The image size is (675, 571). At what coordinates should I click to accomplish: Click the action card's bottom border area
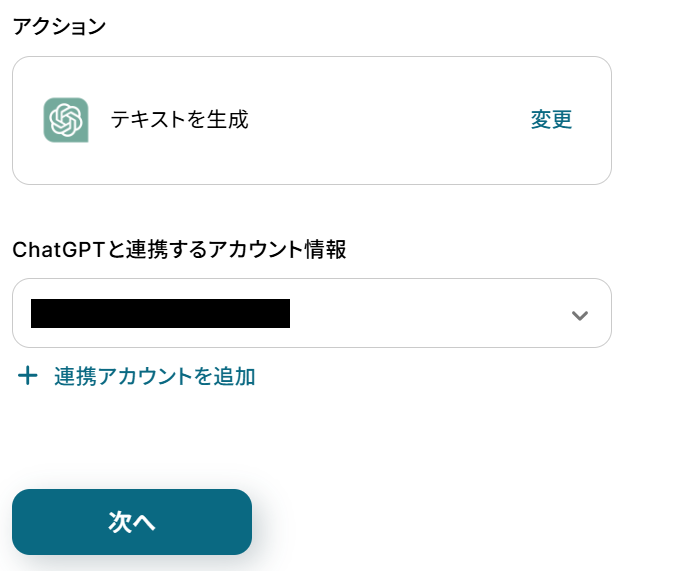pyautogui.click(x=311, y=183)
